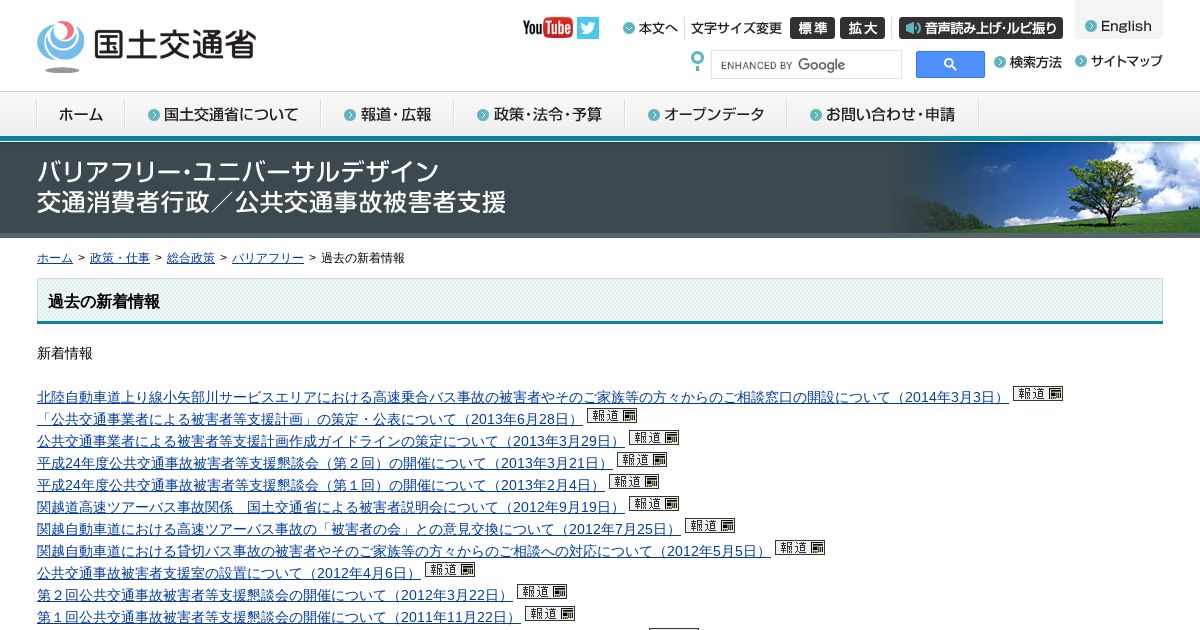Click バリアフリー in the breadcrumb
This screenshot has width=1200, height=630.
coord(268,258)
